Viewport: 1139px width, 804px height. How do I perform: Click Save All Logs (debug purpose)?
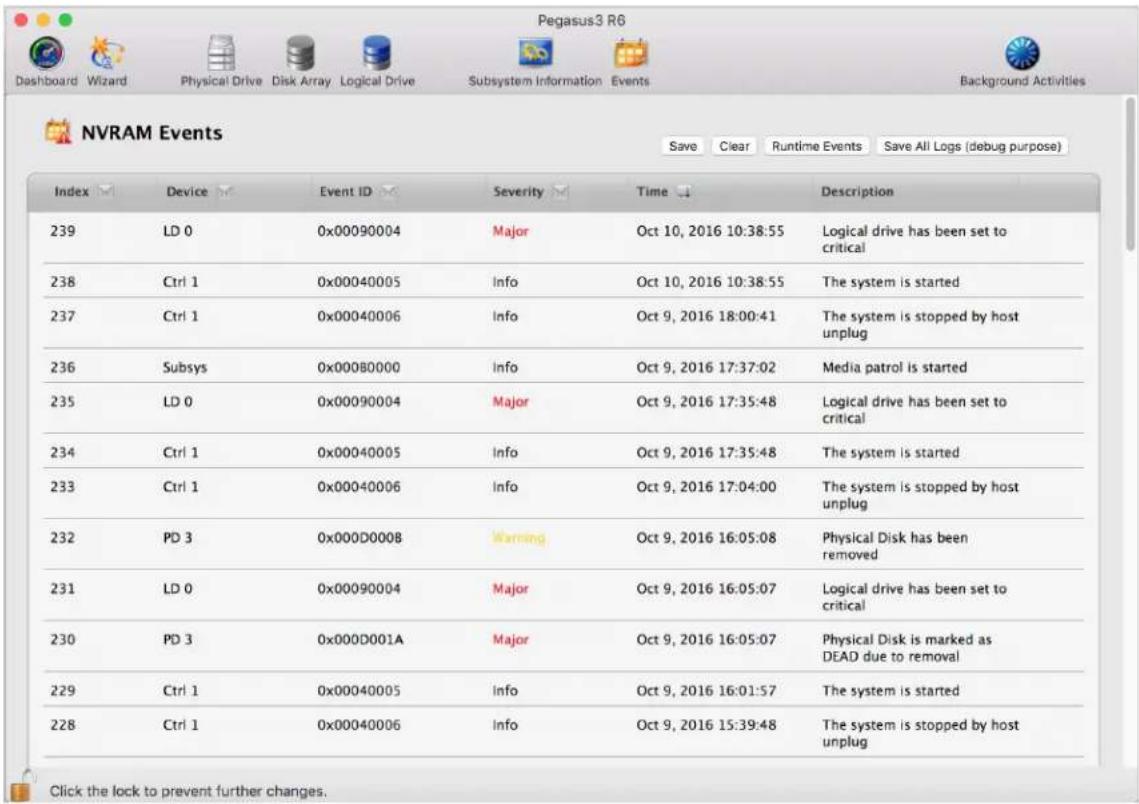(972, 146)
